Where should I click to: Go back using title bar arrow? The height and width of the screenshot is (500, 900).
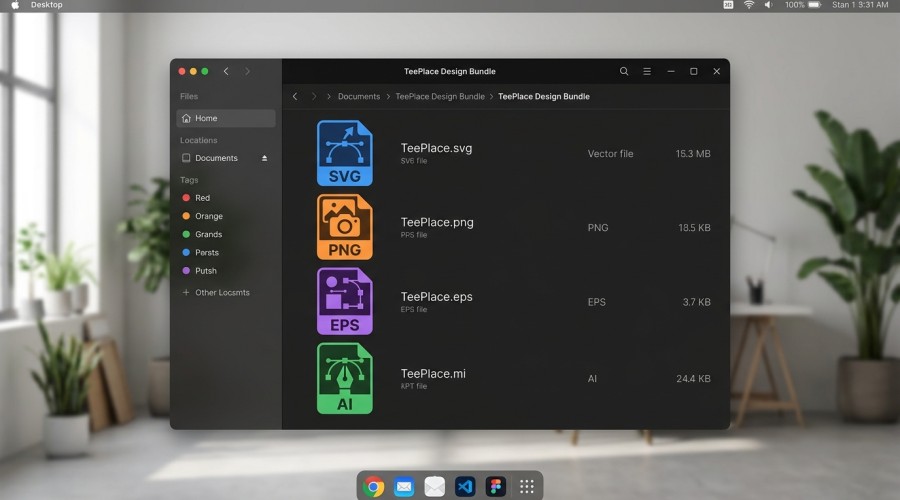coord(226,71)
